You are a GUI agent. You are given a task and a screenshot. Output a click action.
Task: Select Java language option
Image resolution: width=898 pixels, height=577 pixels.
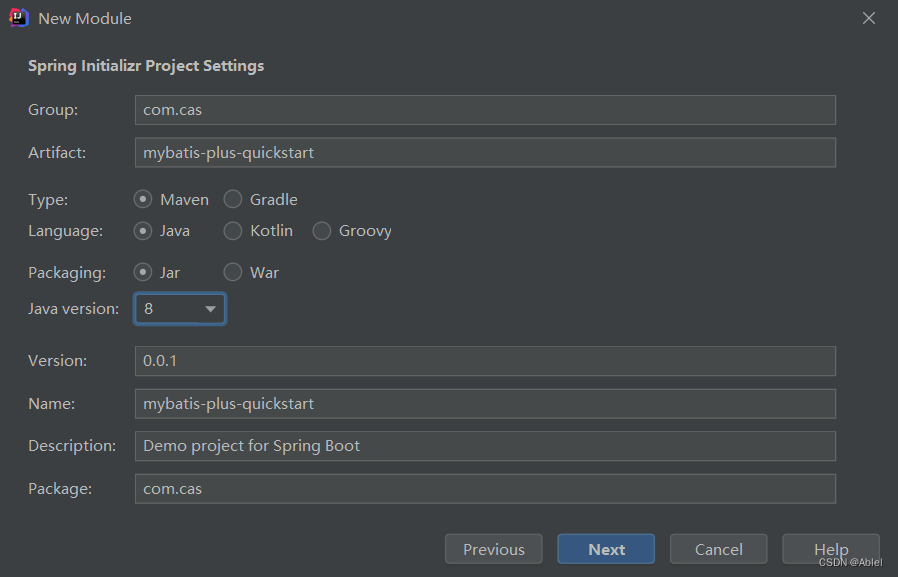point(143,231)
